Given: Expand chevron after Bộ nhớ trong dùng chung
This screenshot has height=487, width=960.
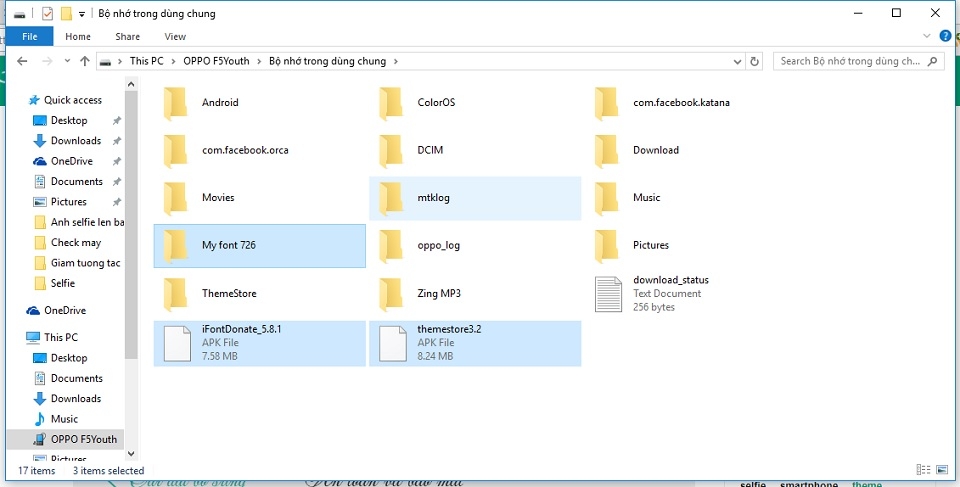Looking at the screenshot, I should tap(396, 61).
